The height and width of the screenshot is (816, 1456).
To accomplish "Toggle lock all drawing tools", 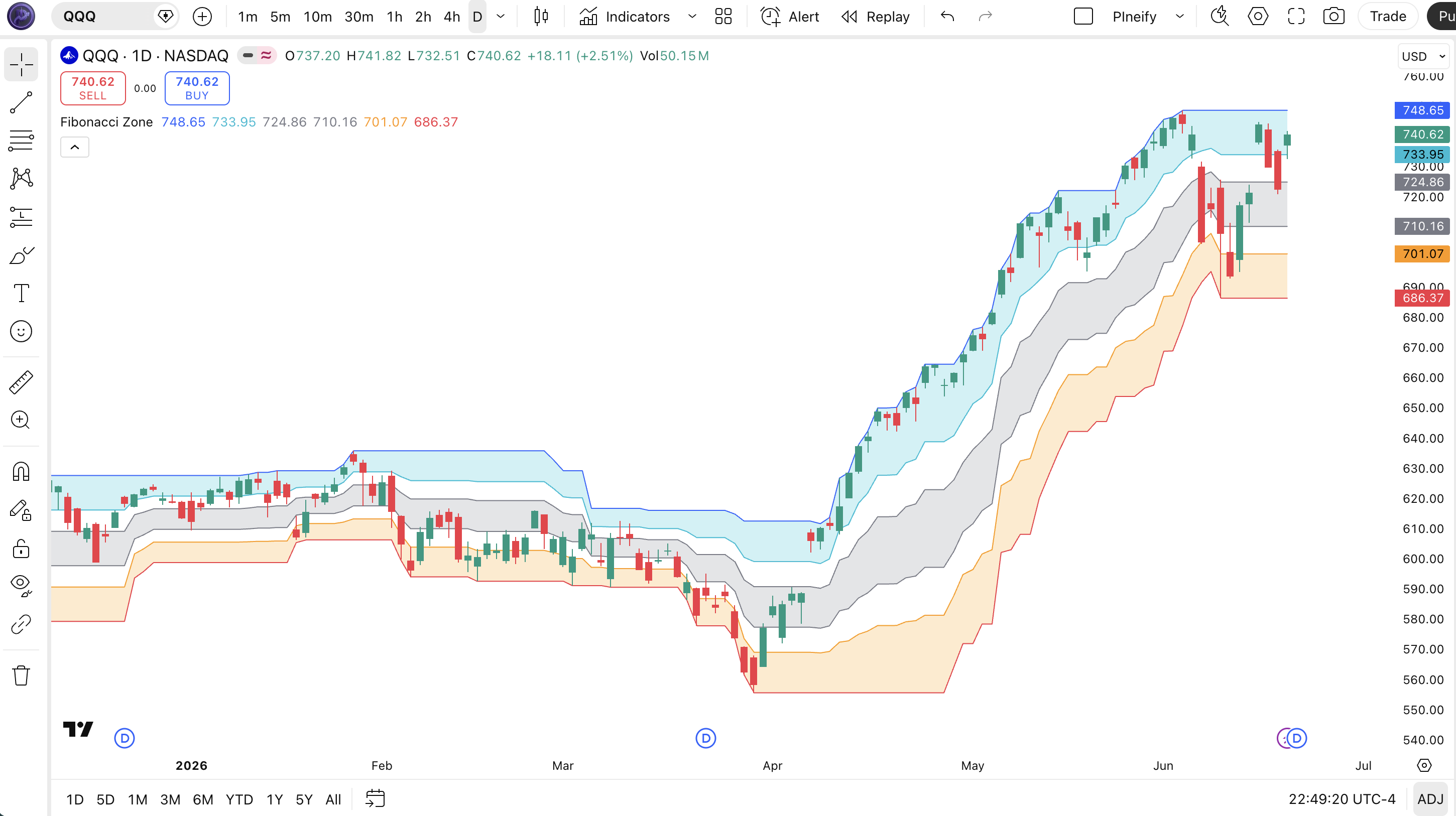I will click(x=21, y=548).
